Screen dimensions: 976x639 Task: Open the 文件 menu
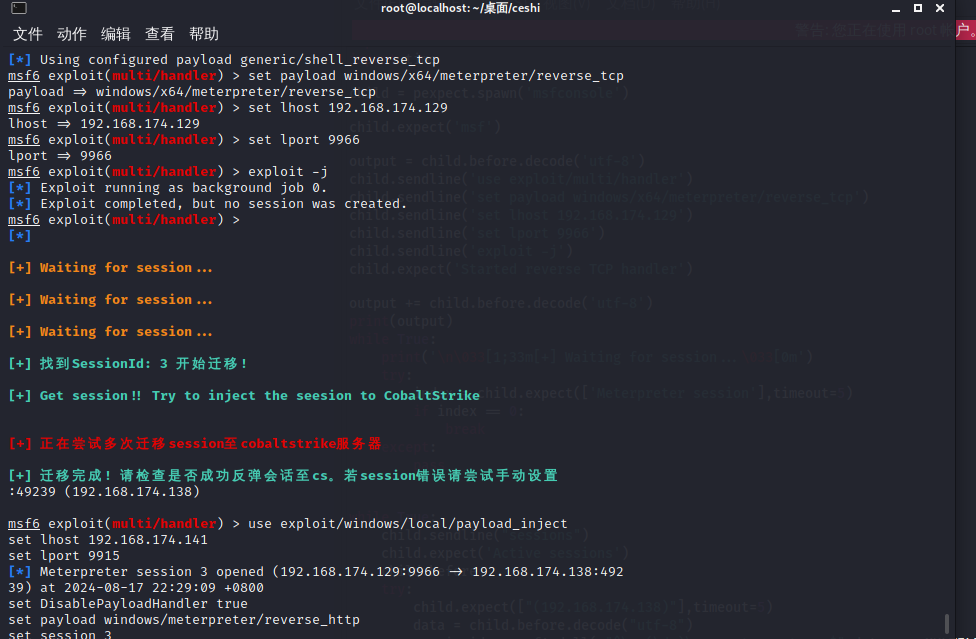[x=28, y=34]
